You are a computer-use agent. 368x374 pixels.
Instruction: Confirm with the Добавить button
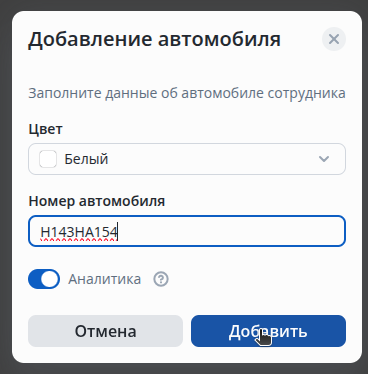(x=268, y=331)
